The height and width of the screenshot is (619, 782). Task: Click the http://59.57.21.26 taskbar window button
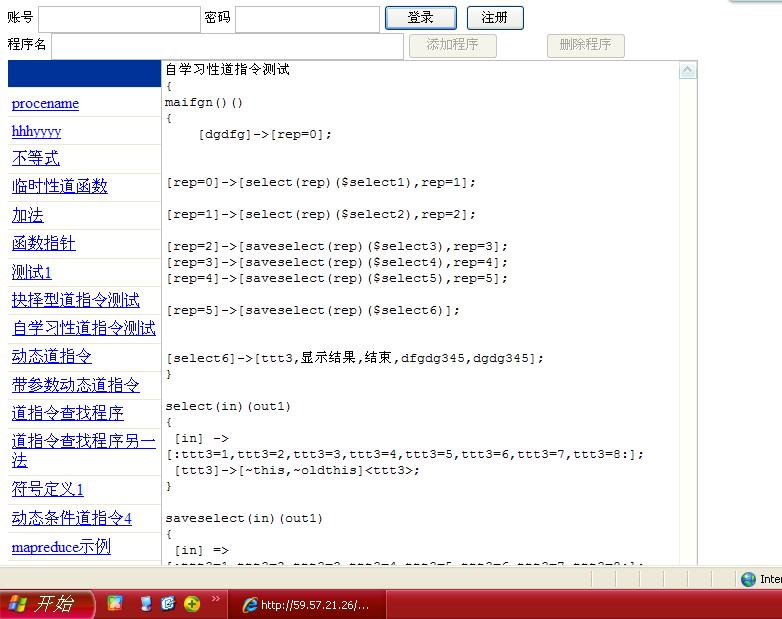(307, 605)
